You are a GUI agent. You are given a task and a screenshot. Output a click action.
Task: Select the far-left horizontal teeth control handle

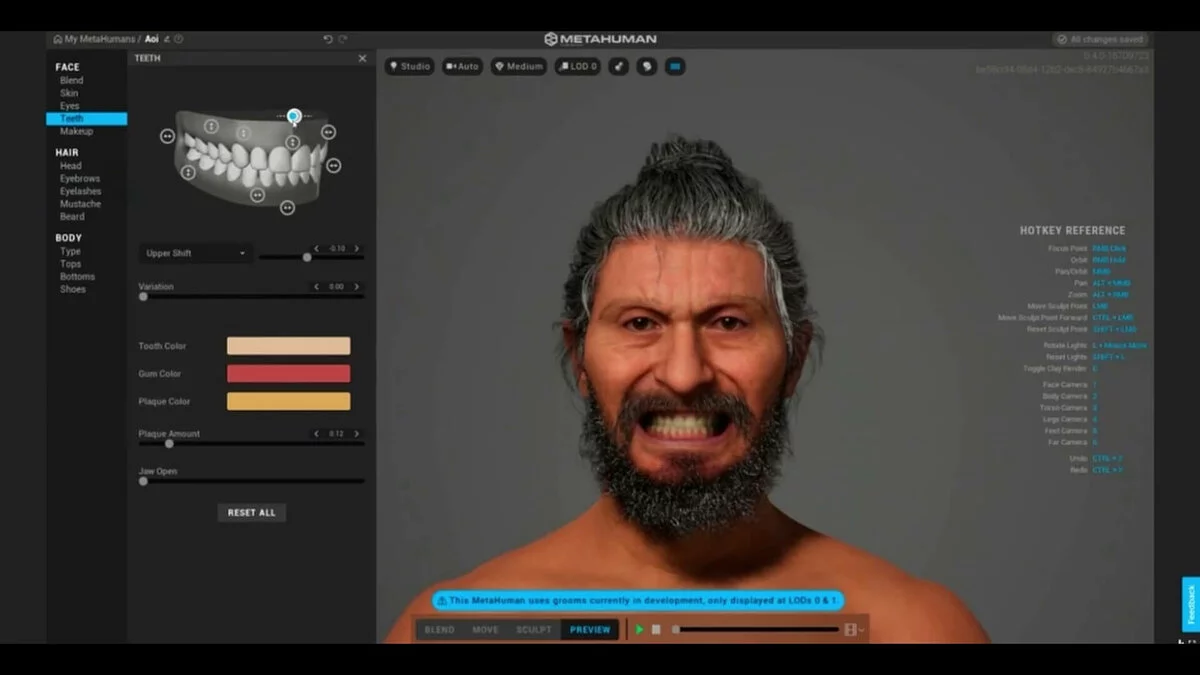point(167,136)
